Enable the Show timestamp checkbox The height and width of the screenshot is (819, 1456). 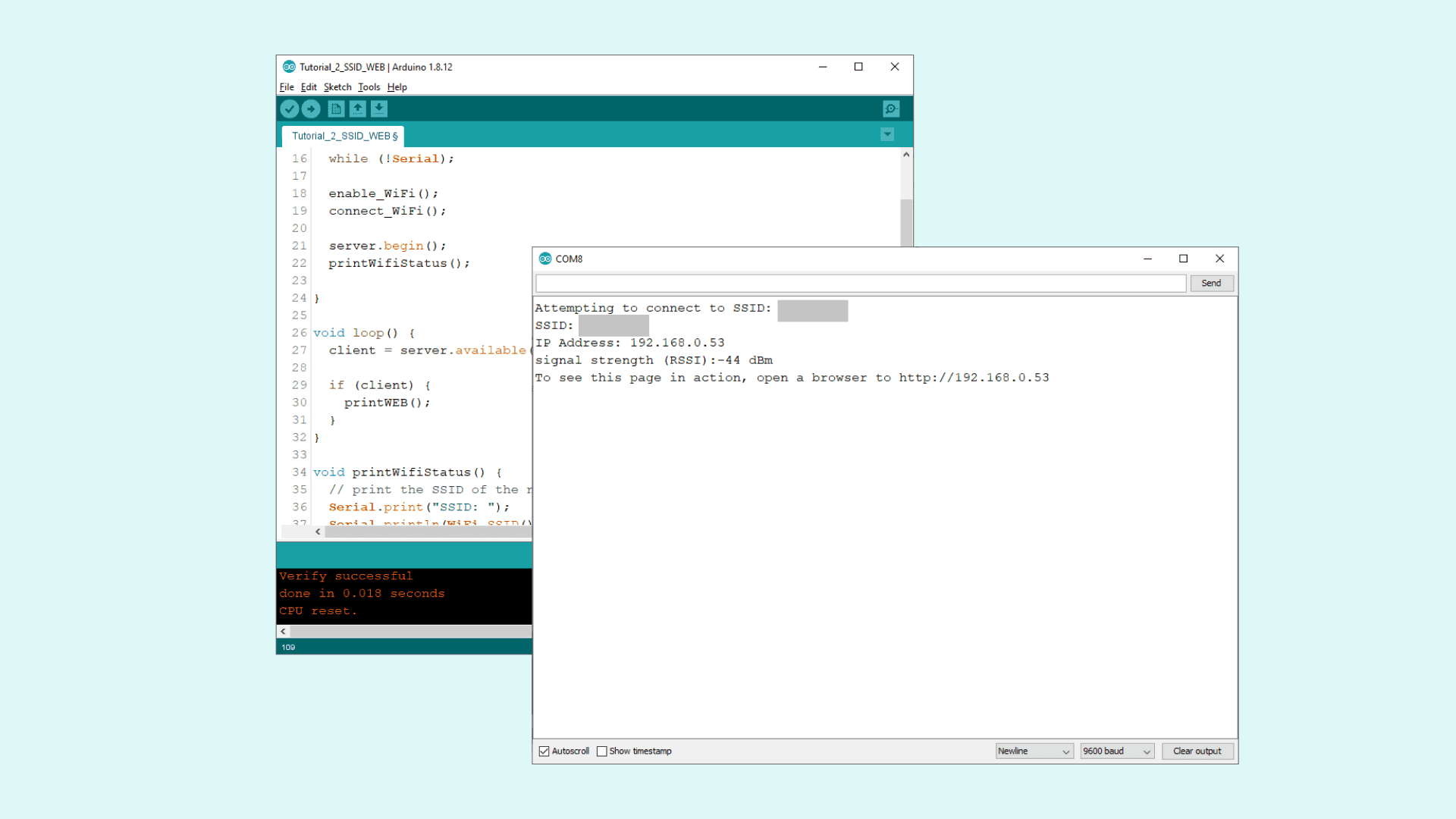coord(603,751)
